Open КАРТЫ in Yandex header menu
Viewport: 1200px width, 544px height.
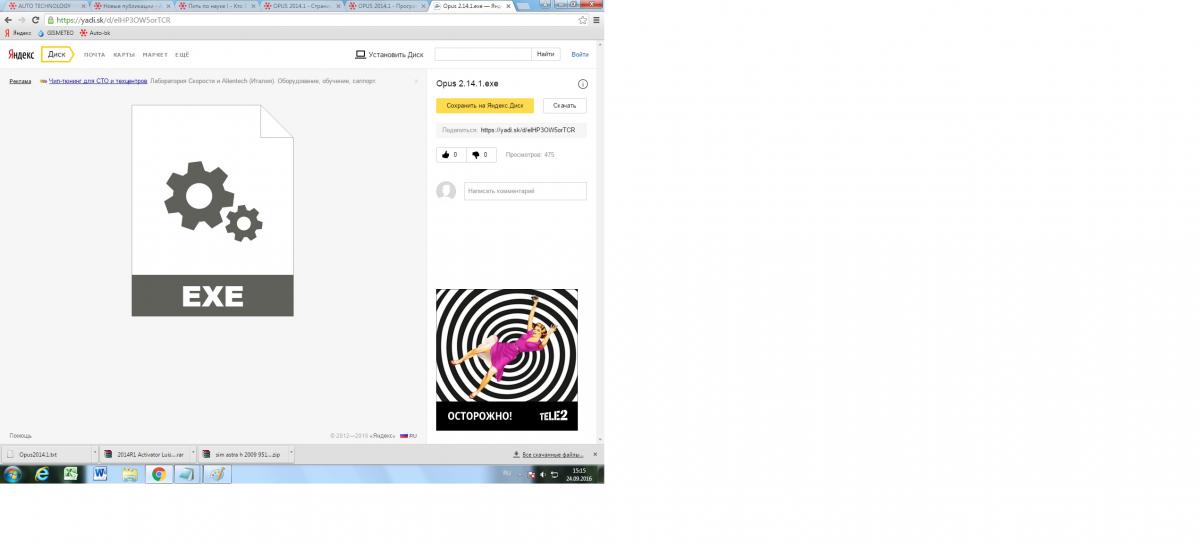click(x=124, y=55)
